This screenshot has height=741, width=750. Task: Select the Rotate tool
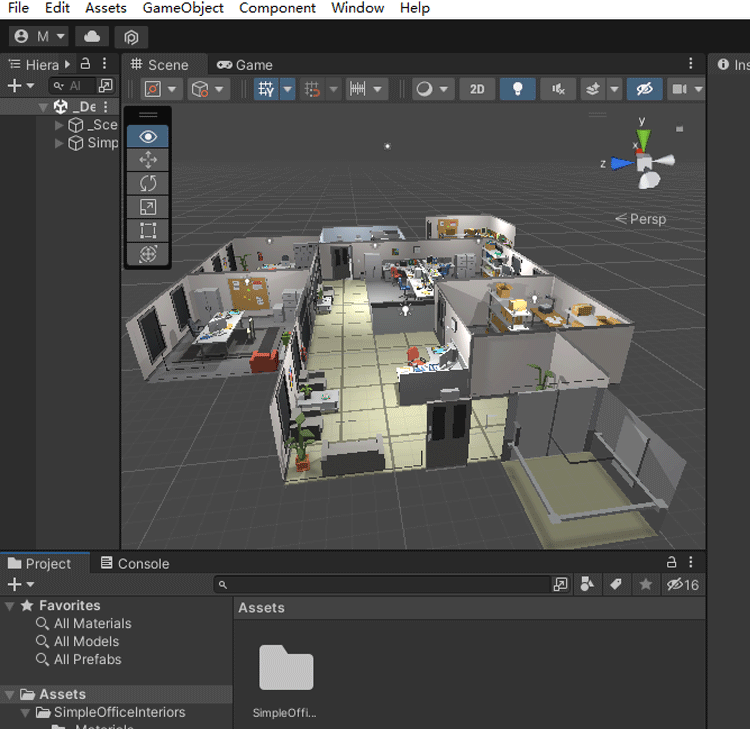pyautogui.click(x=148, y=183)
